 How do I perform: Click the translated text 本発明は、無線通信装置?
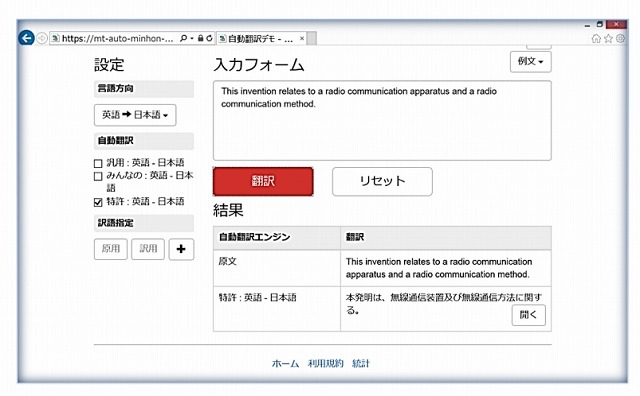(444, 304)
